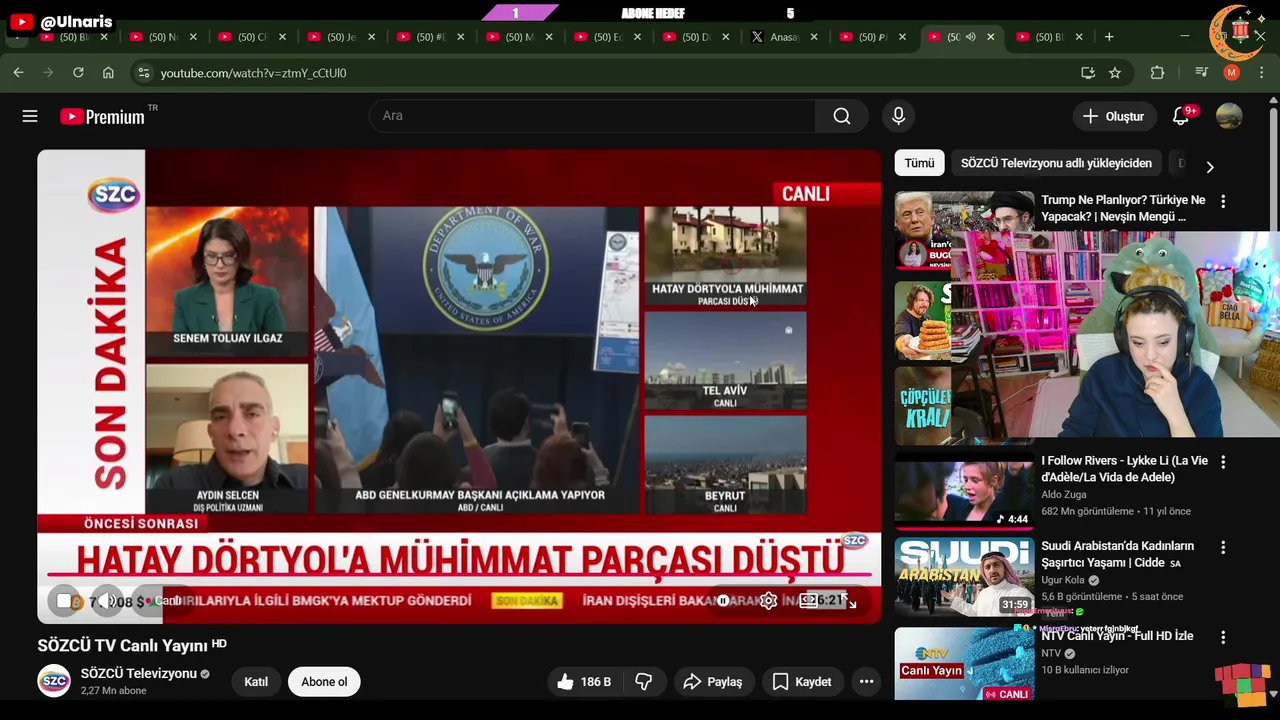Image resolution: width=1280 pixels, height=720 pixels.
Task: Dislike the SÖZCÜ TV video
Action: click(x=644, y=682)
